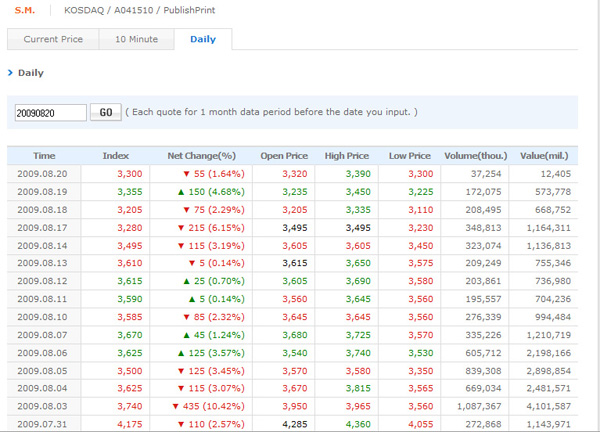
Task: Click the low price 4,055
Action: point(421,424)
